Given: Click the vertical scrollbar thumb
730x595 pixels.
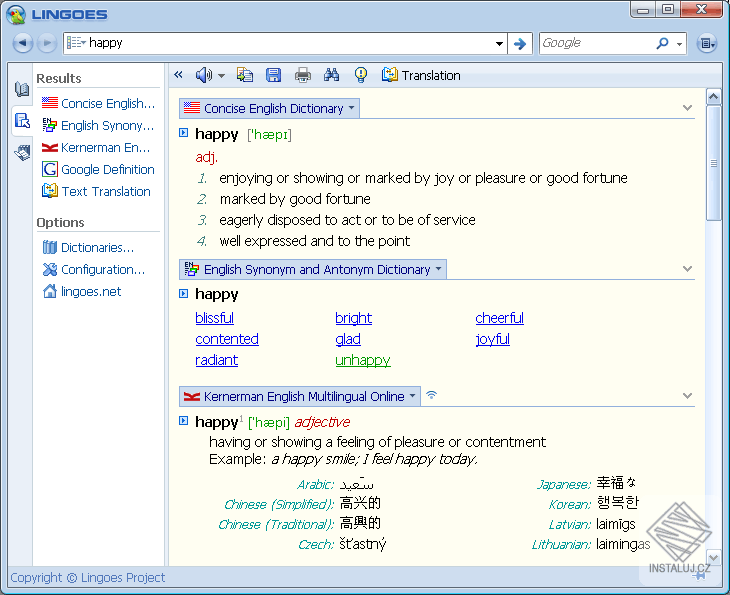Looking at the screenshot, I should 713,164.
